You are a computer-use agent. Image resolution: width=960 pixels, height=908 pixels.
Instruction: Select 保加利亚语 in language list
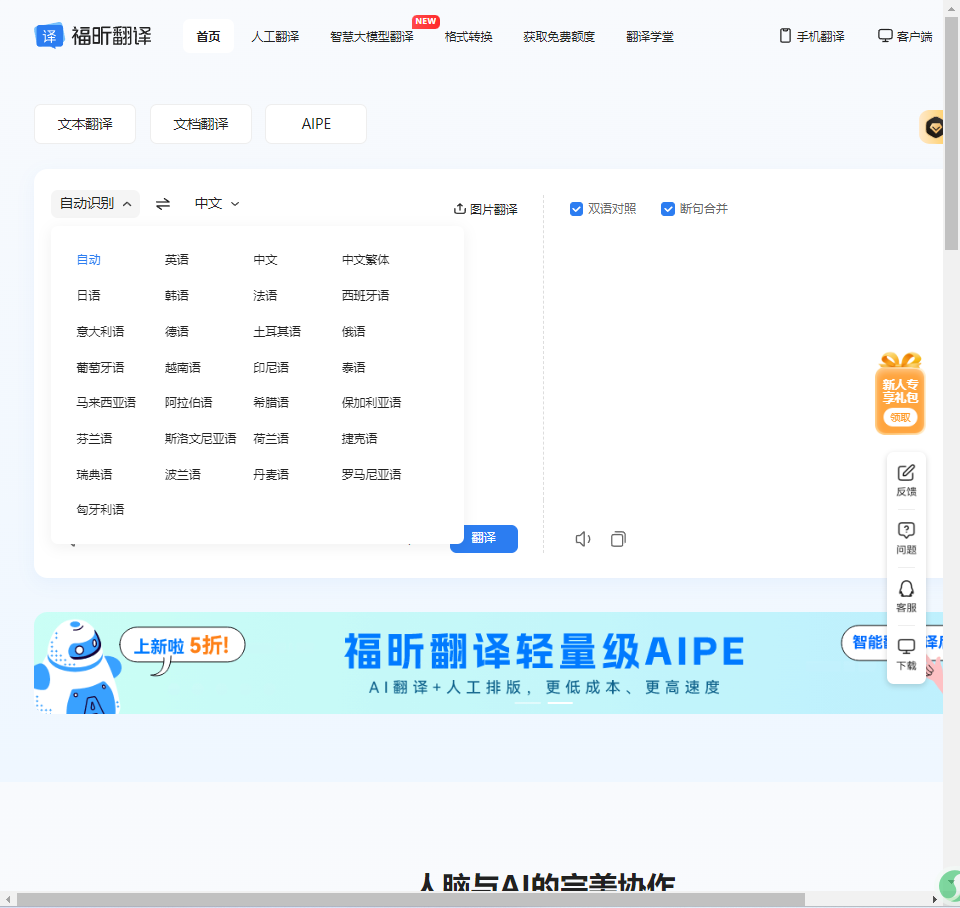point(371,403)
